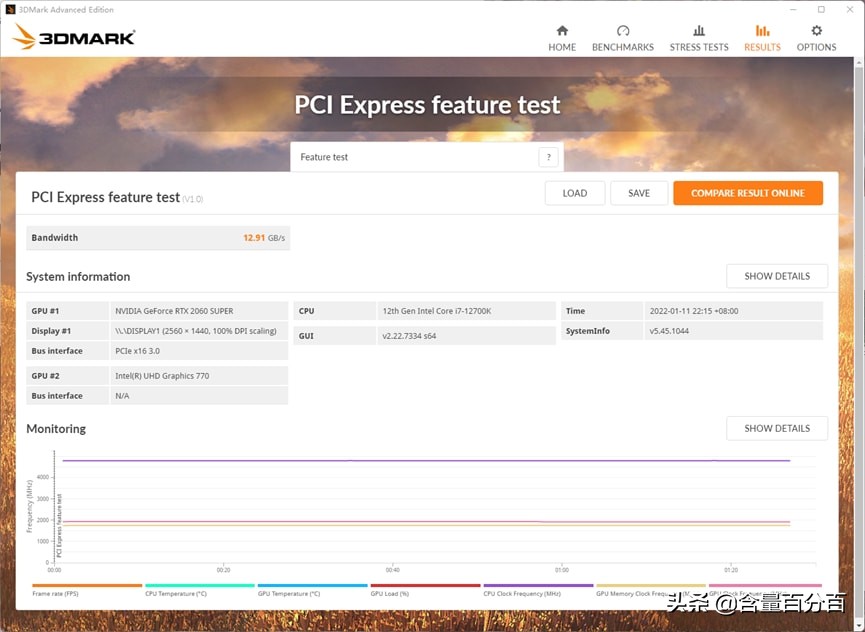Image resolution: width=865 pixels, height=632 pixels.
Task: Maximize the 3DMark window
Action: click(x=821, y=9)
